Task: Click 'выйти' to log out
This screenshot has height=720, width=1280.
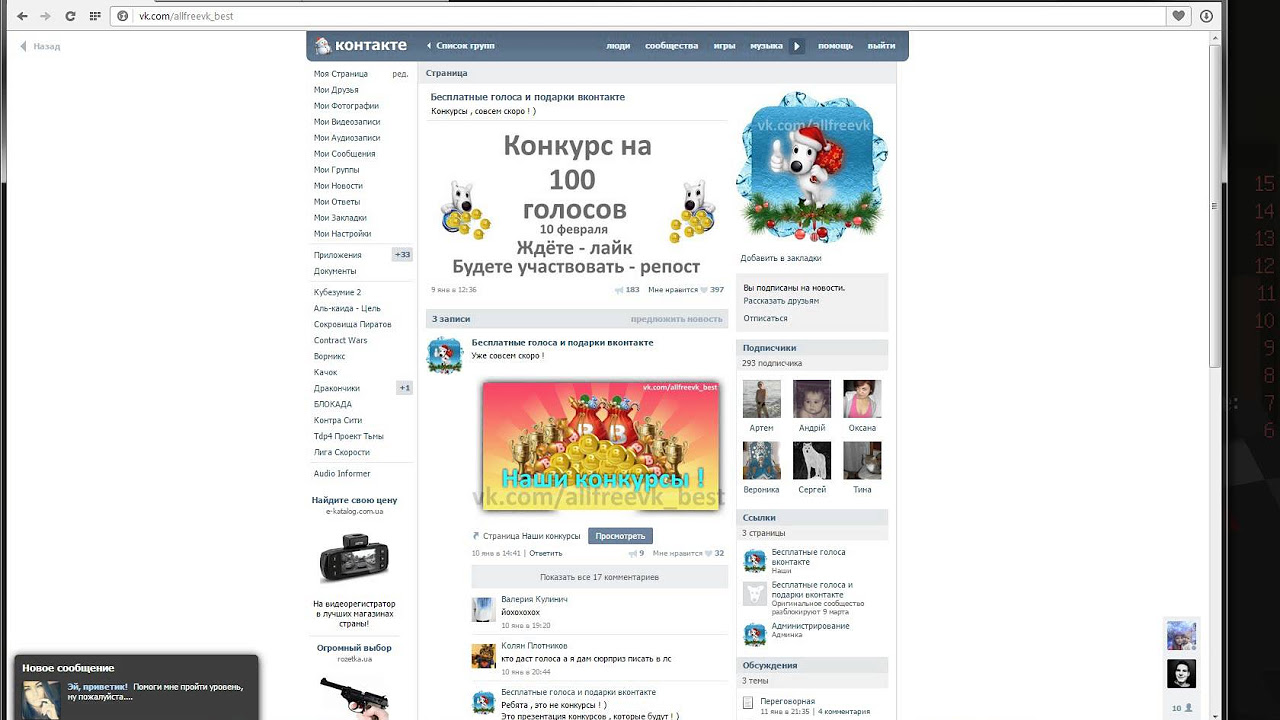Action: pyautogui.click(x=881, y=46)
